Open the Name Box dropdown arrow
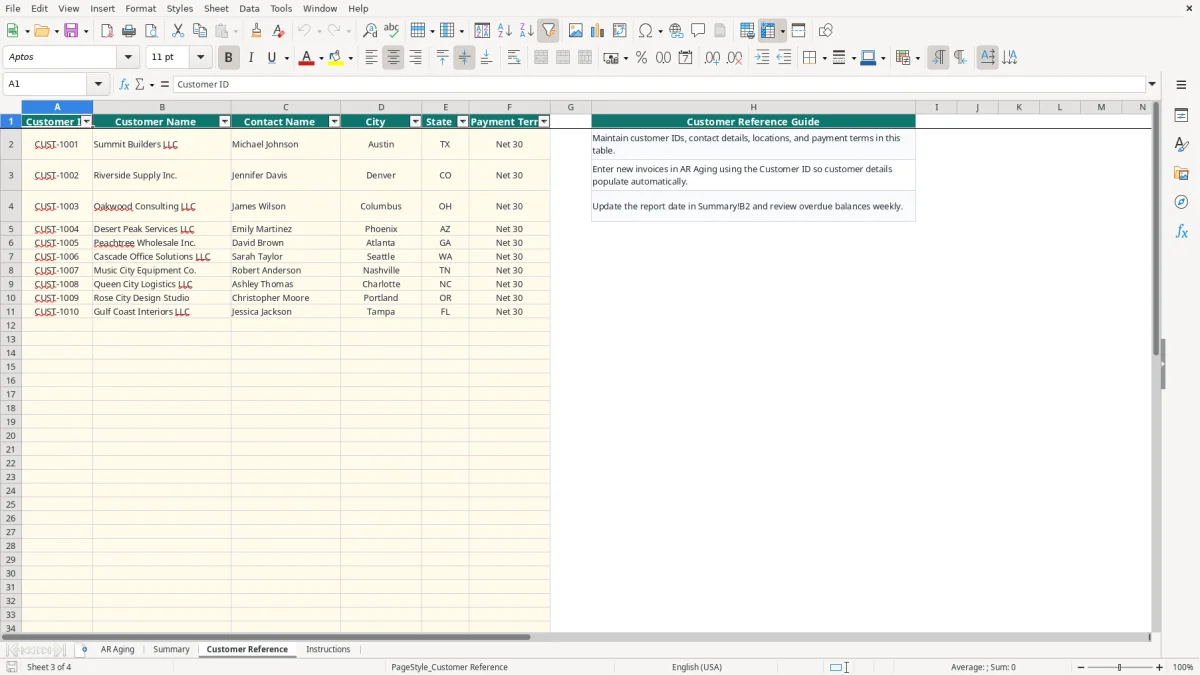Screen dimensions: 1200x675 (x=98, y=85)
